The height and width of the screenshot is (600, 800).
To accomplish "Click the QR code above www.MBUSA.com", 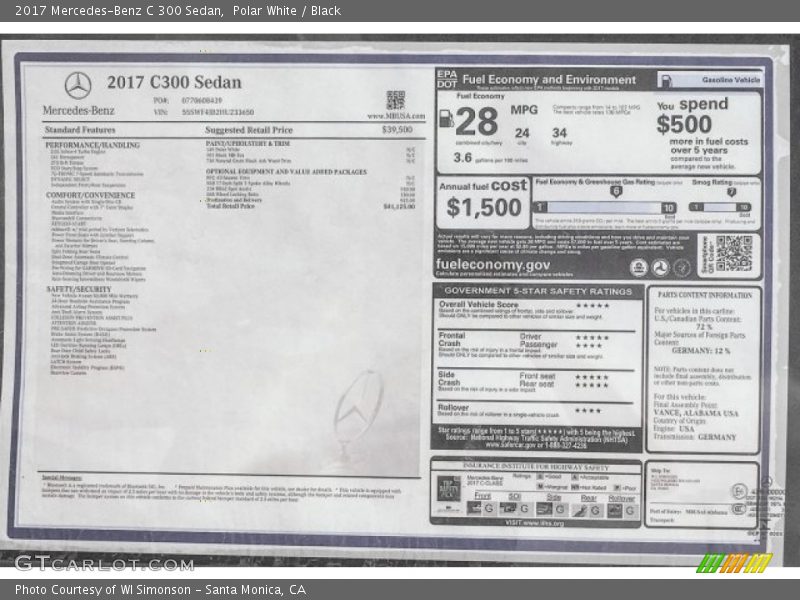I will [x=396, y=99].
